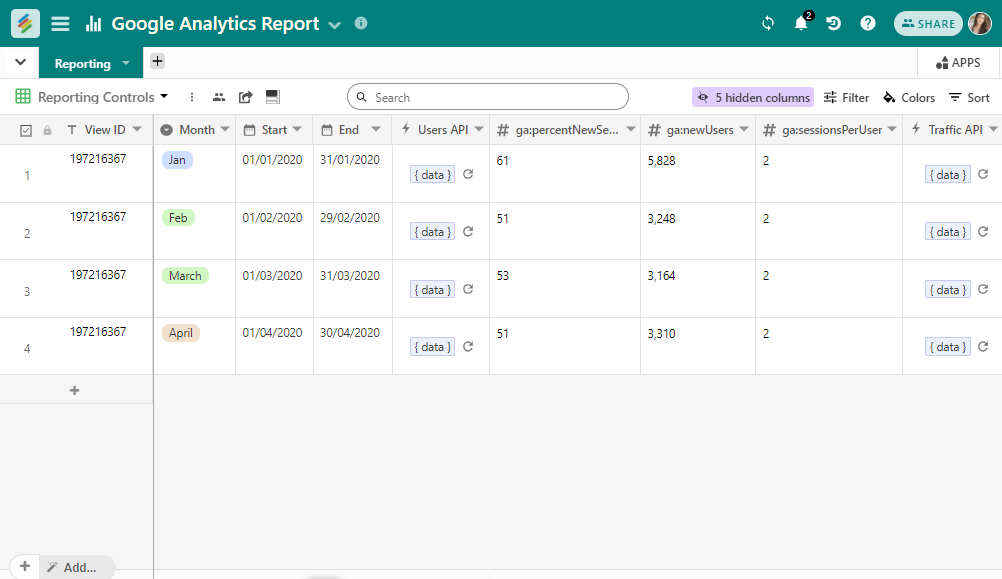Screen dimensions: 1002x579
Task: Open Start column dropdown
Action: 297,129
